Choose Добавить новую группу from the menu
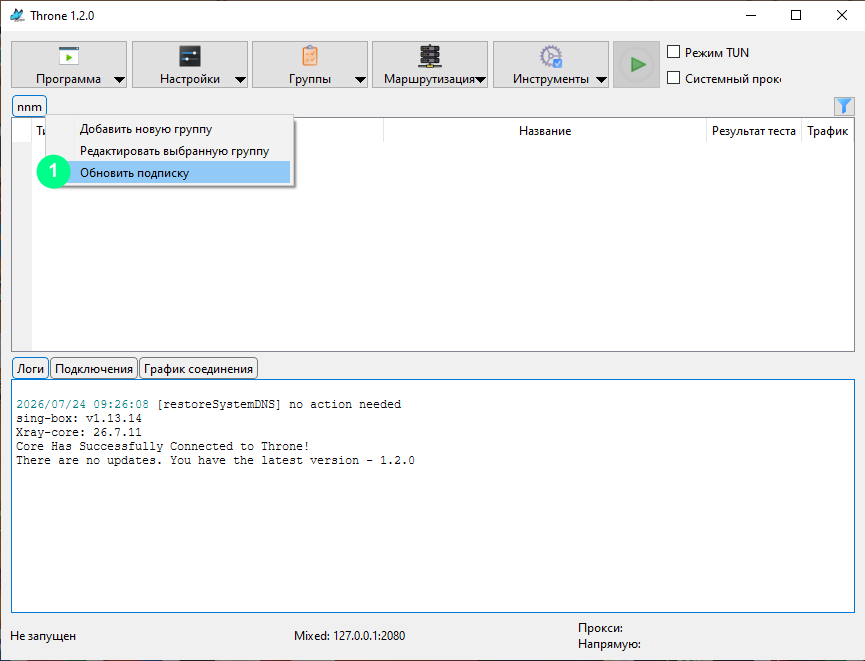This screenshot has width=865, height=661. pyautogui.click(x=169, y=129)
